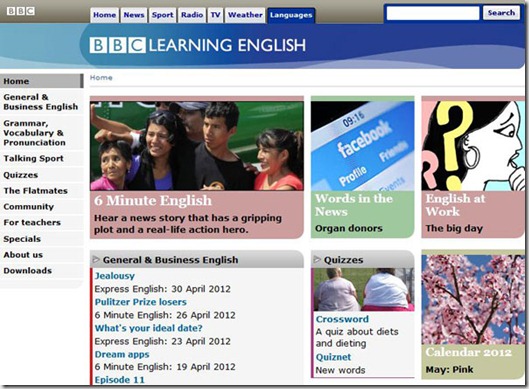Expand arrow beside General & Business English heading
Viewport: 529px width, 389px height.
[x=96, y=259]
